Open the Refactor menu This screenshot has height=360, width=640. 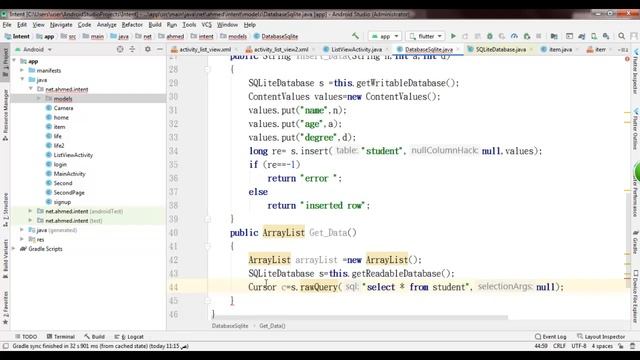click(132, 25)
